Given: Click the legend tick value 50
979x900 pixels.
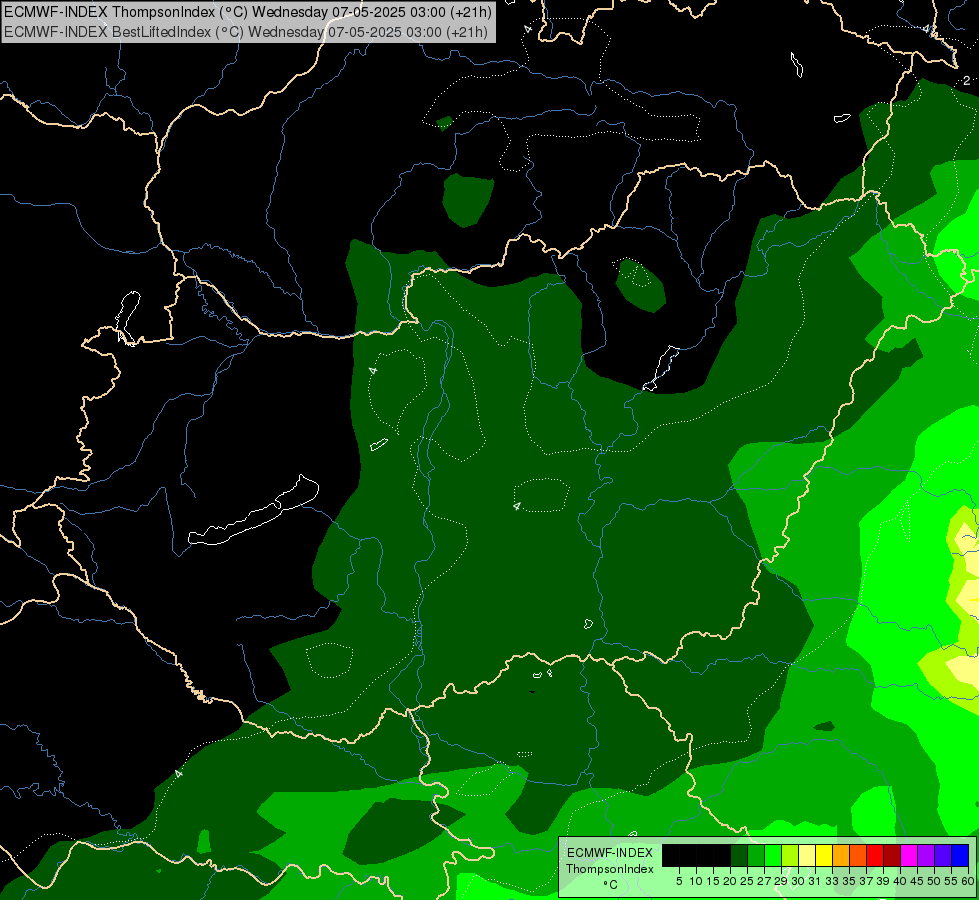Looking at the screenshot, I should coord(934,881).
